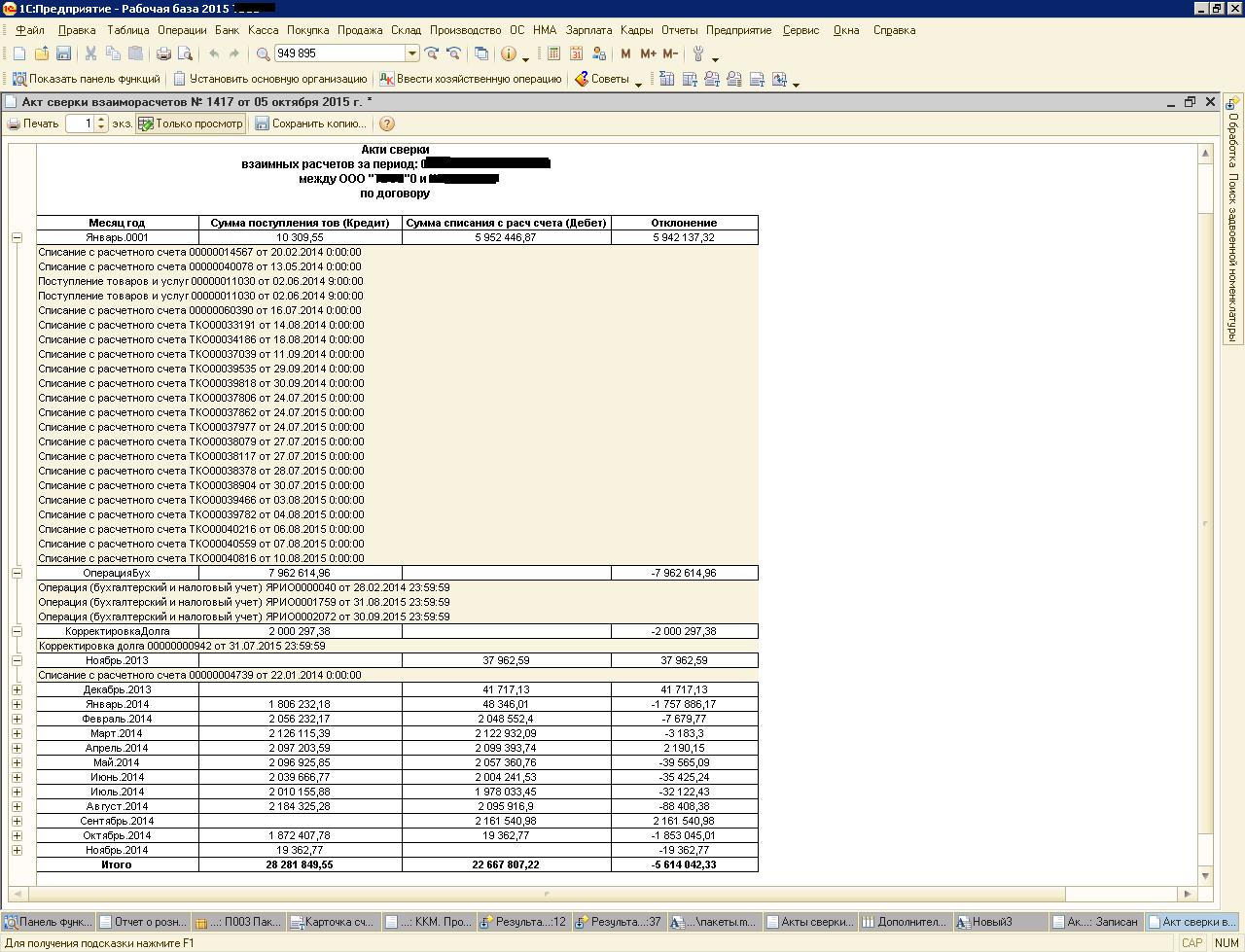
Task: Click the horizontal scrollbar right arrow
Action: (1188, 894)
